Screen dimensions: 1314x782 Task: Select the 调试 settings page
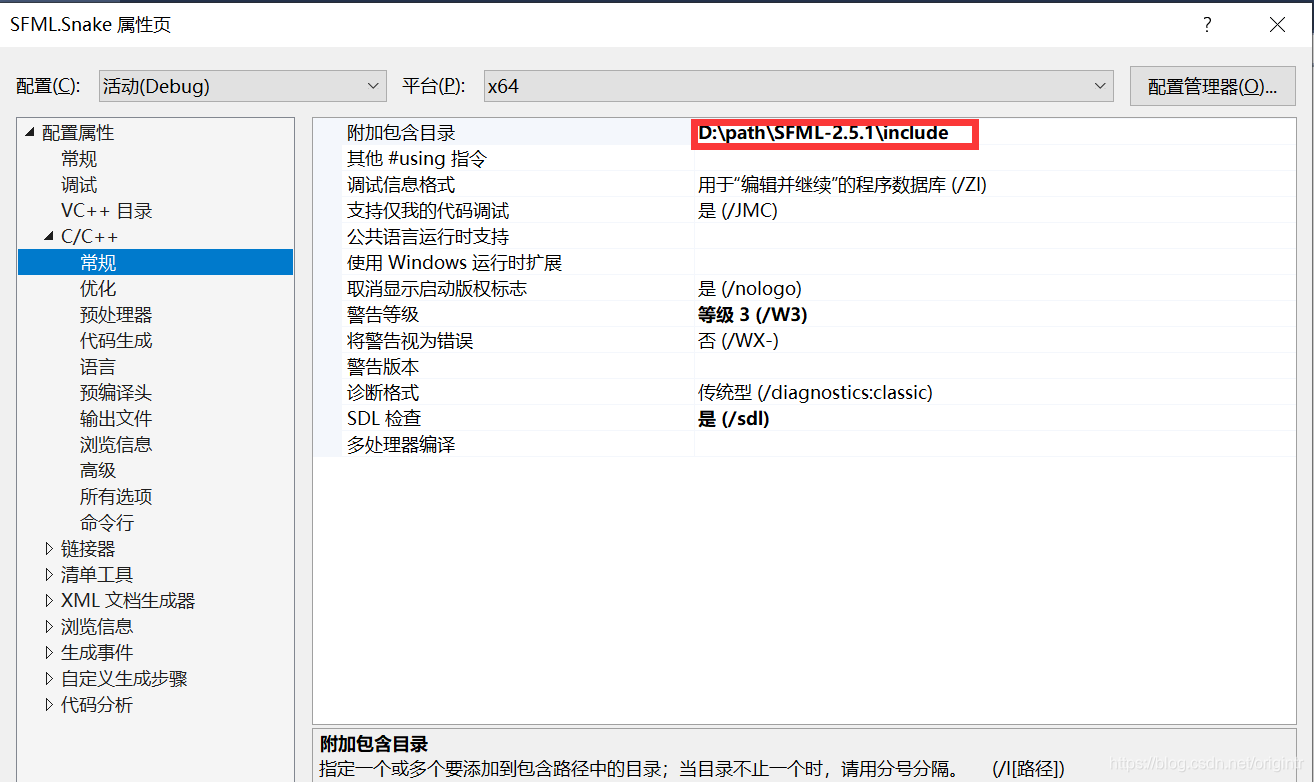[x=79, y=184]
